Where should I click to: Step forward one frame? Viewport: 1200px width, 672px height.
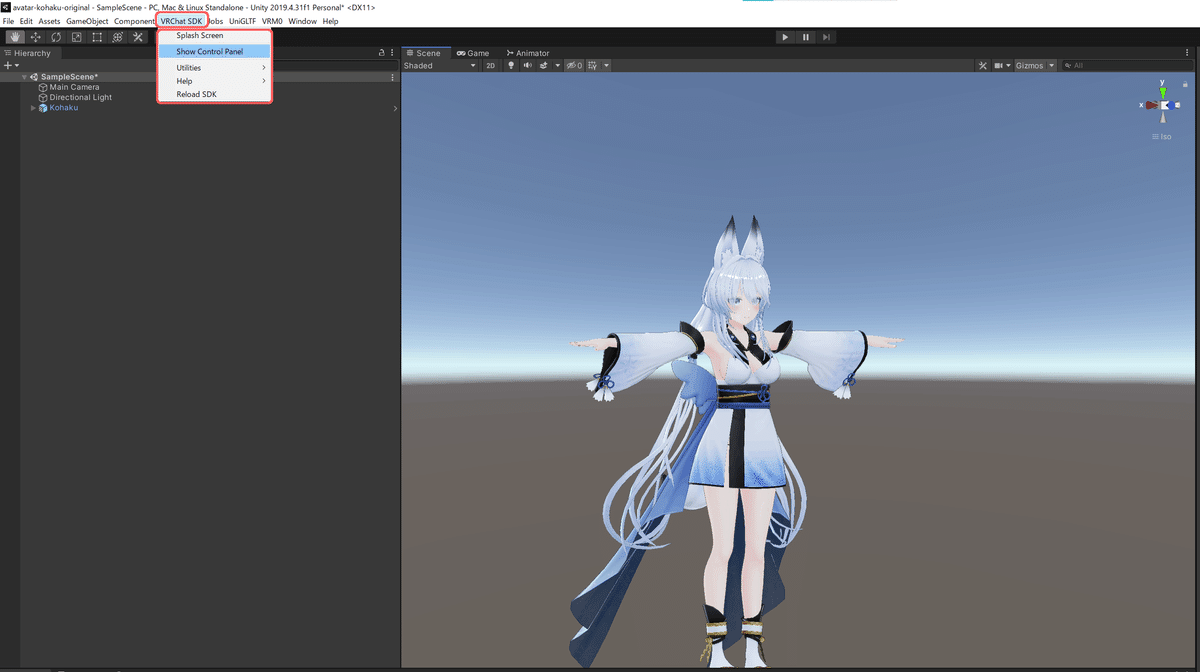tap(825, 37)
